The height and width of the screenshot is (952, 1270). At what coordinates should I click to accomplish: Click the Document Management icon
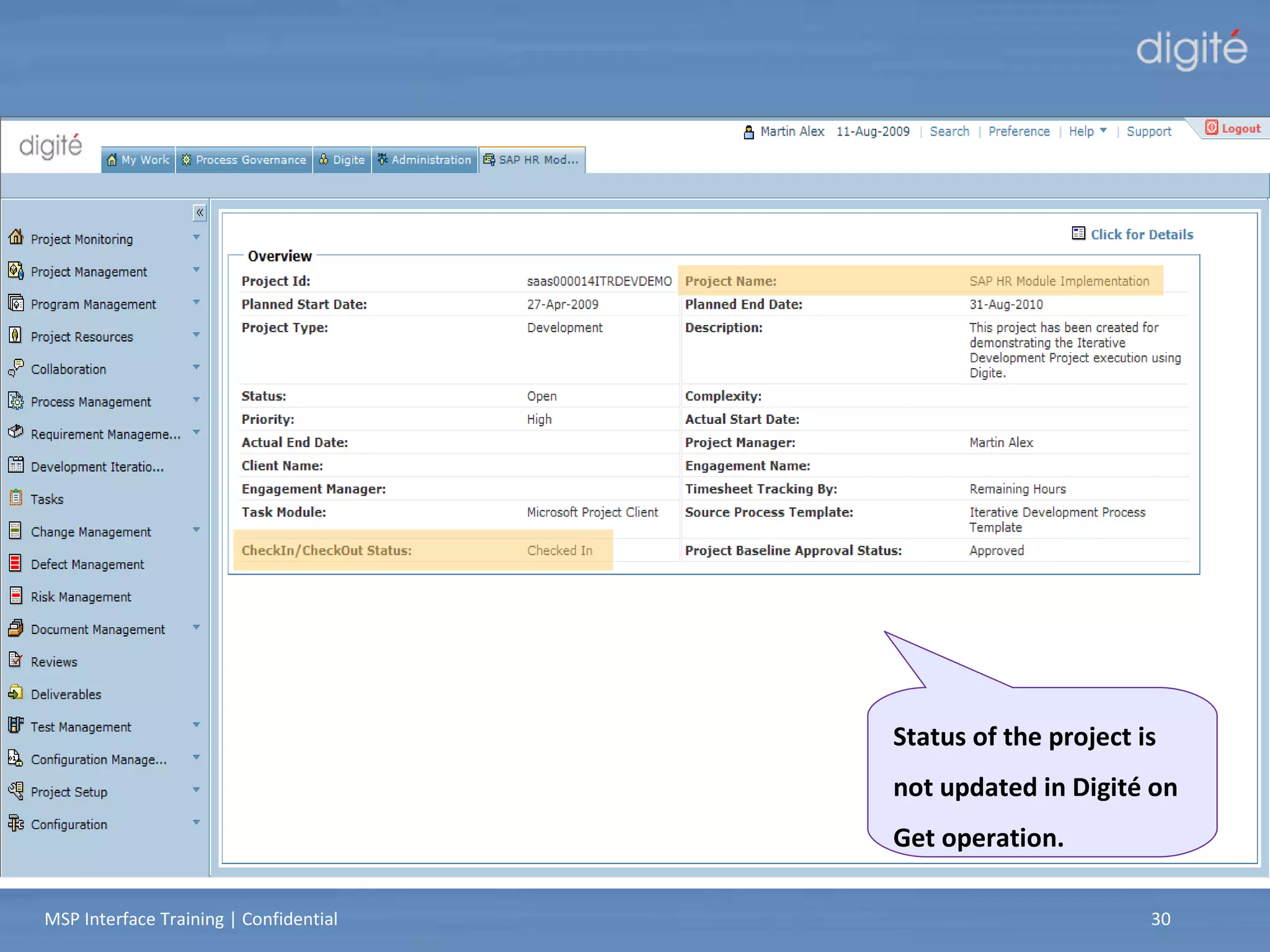click(16, 627)
